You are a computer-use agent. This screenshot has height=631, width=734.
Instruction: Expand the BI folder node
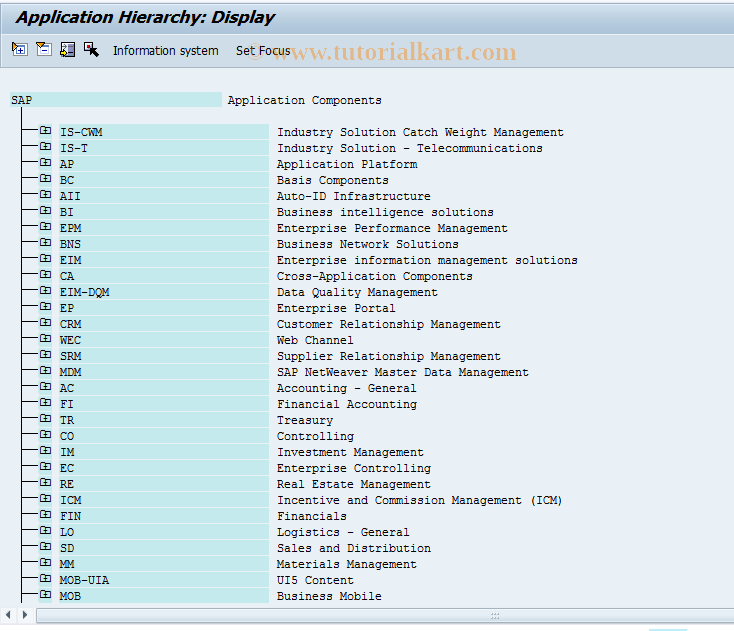[45, 211]
